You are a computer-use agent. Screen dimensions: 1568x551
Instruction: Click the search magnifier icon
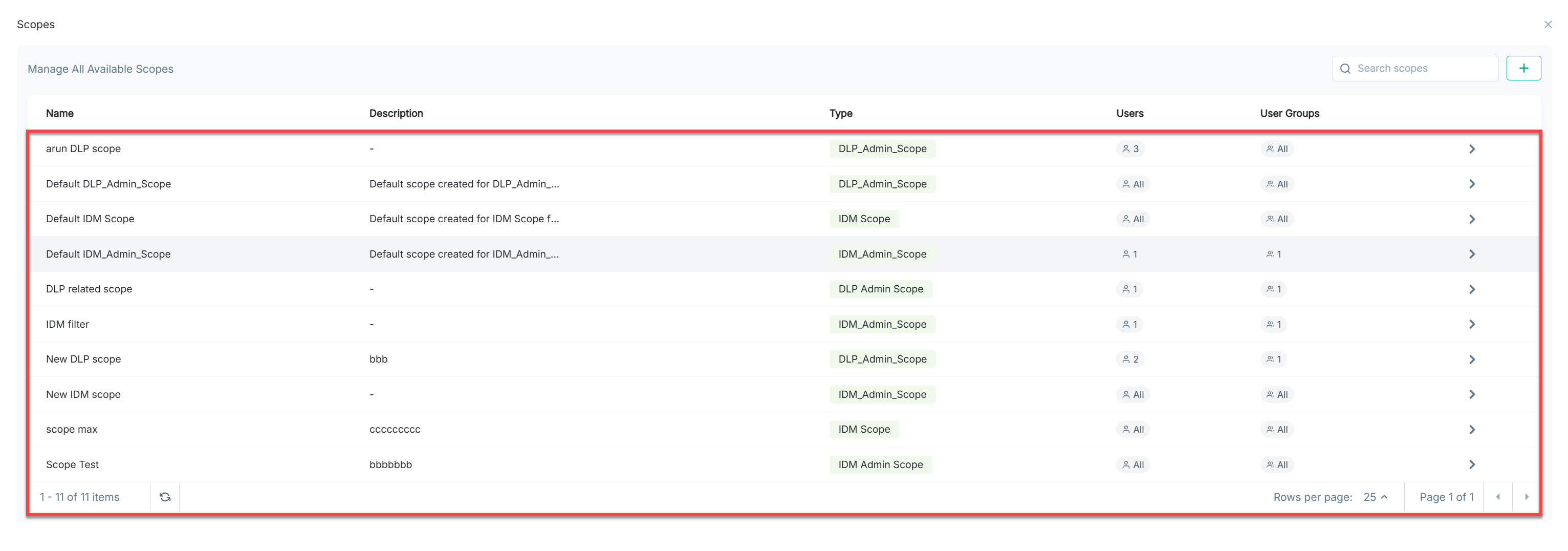click(1345, 69)
